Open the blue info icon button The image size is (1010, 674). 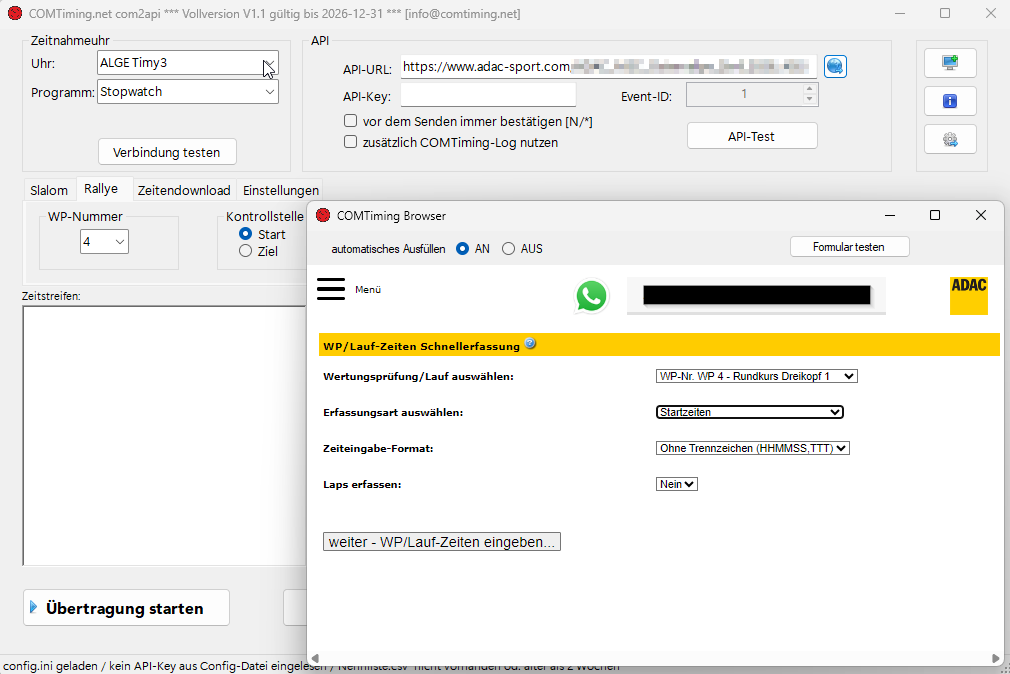pyautogui.click(x=950, y=101)
